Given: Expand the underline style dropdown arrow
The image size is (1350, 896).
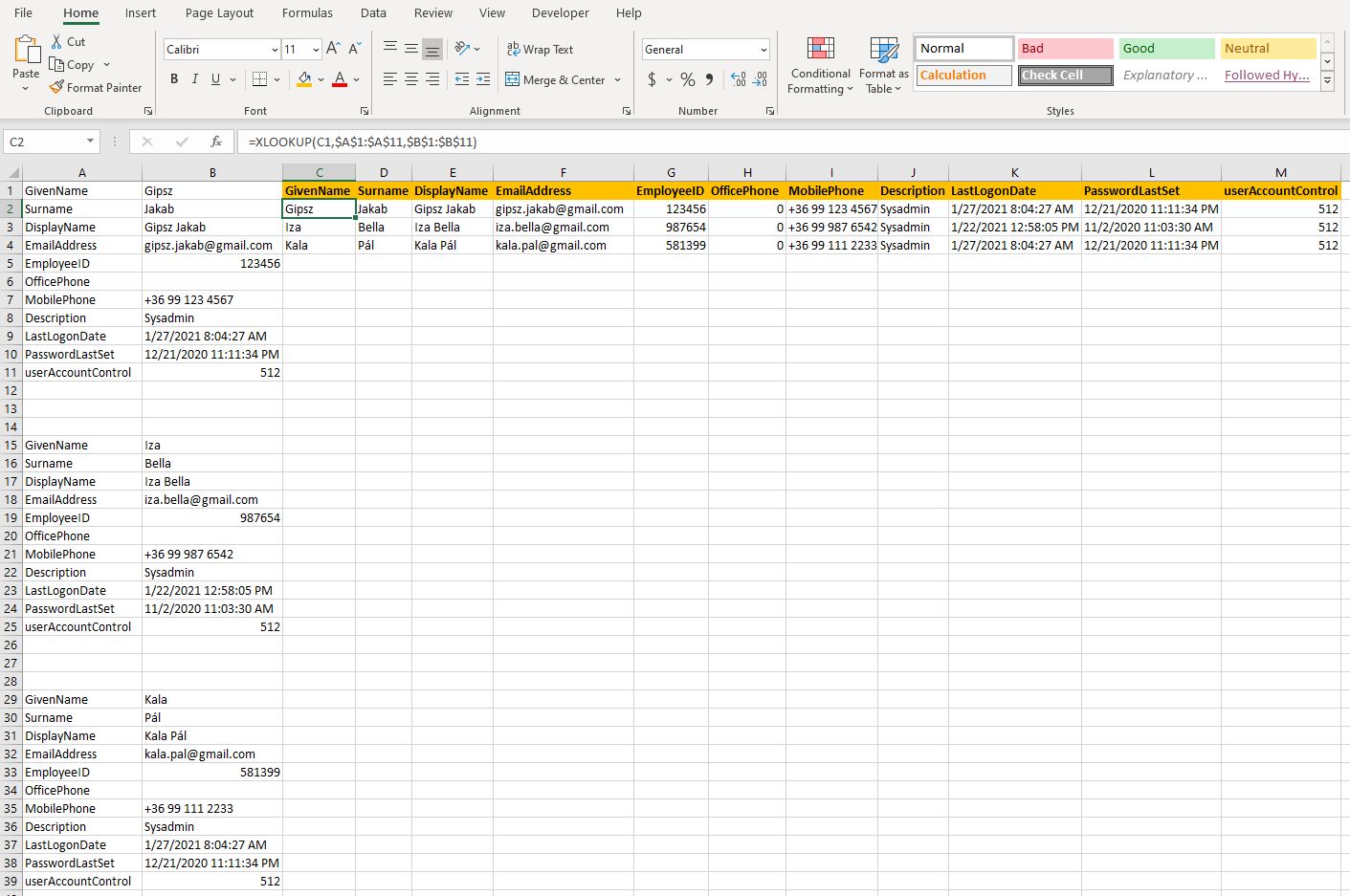Looking at the screenshot, I should point(232,79).
